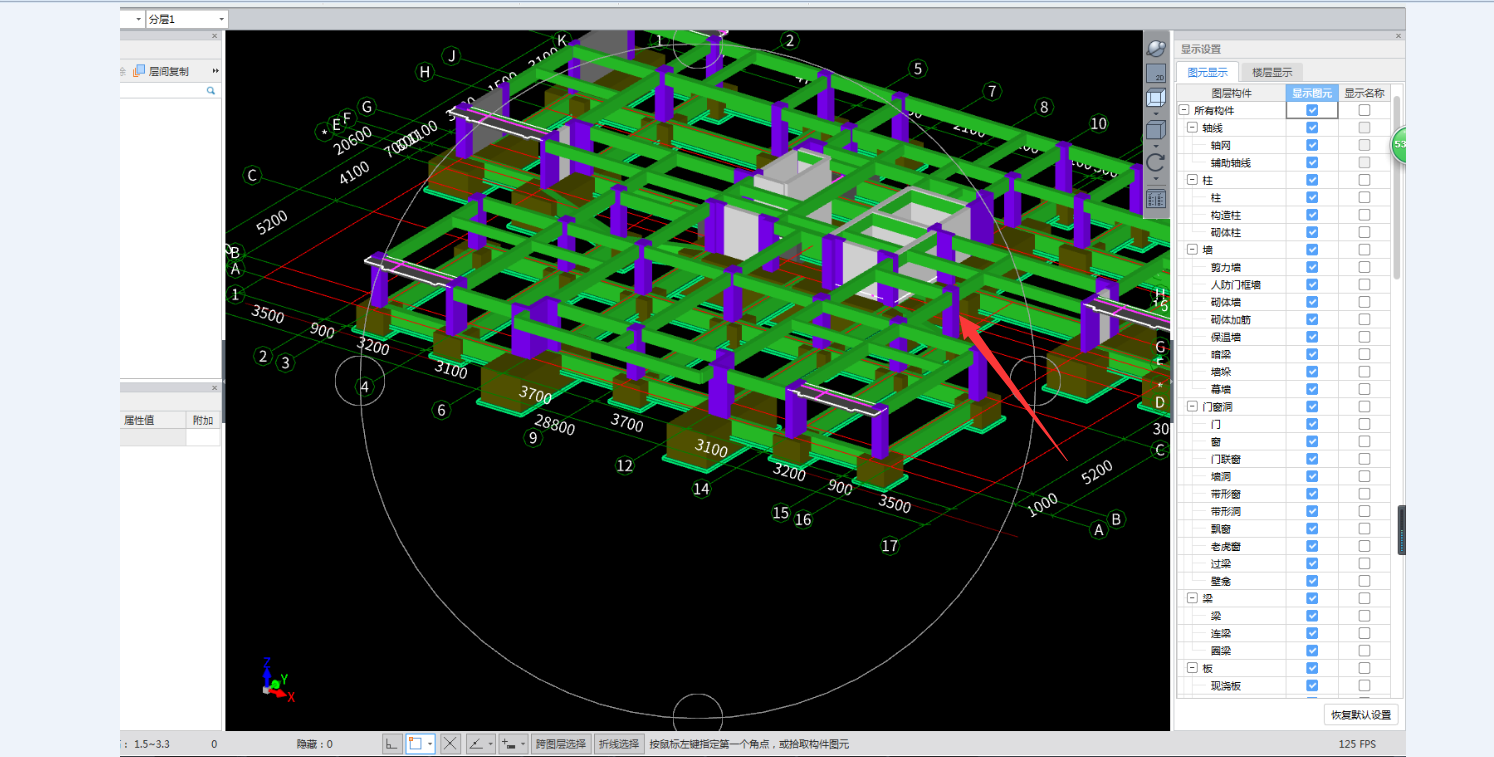Click the angle snap icon

pos(477,743)
